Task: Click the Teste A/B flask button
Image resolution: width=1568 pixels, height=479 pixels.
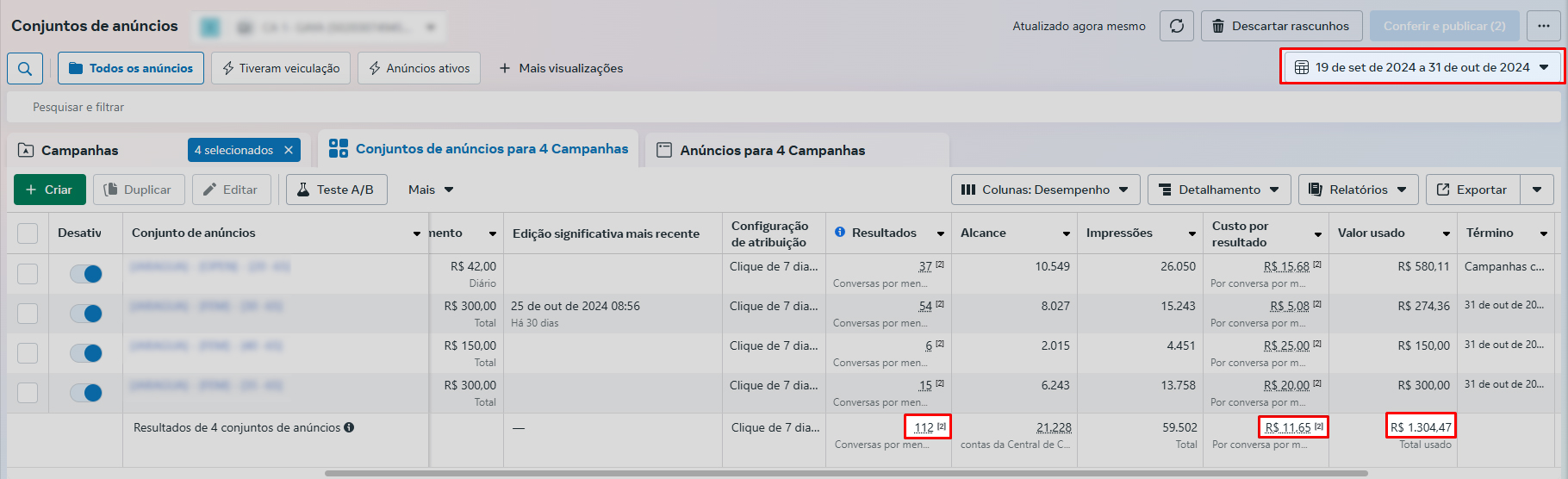Action: pos(336,190)
